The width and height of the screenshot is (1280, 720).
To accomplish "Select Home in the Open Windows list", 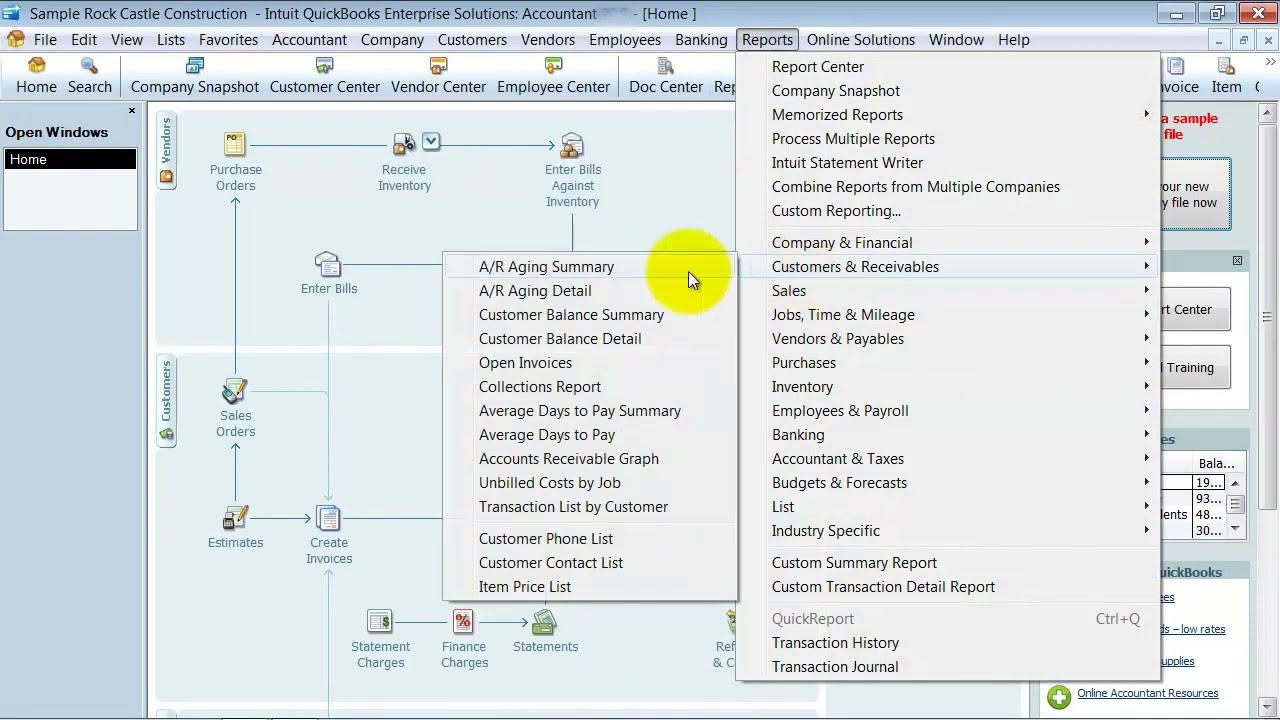I will coord(70,159).
